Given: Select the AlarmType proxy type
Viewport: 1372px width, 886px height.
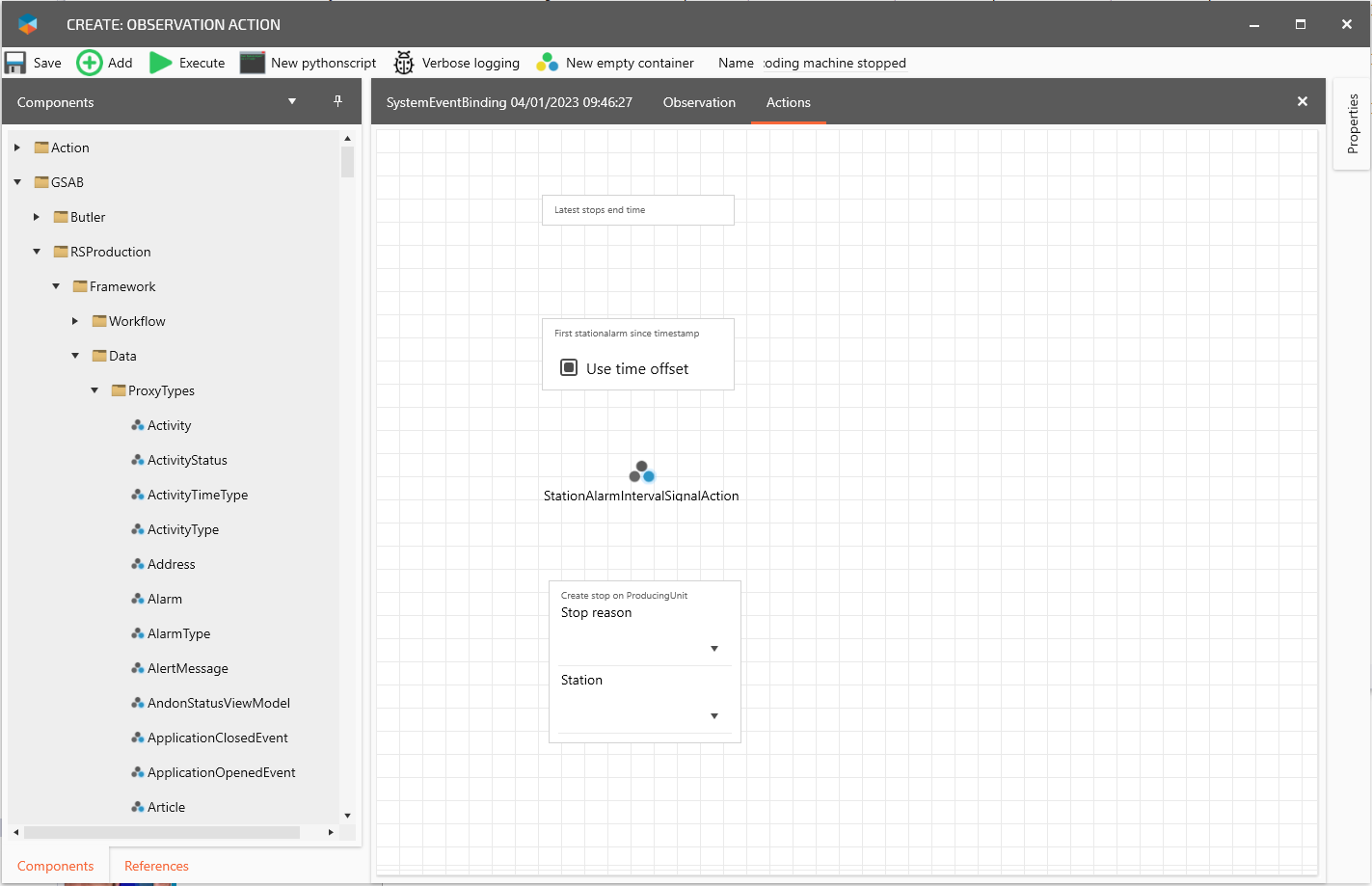Looking at the screenshot, I should pyautogui.click(x=178, y=633).
